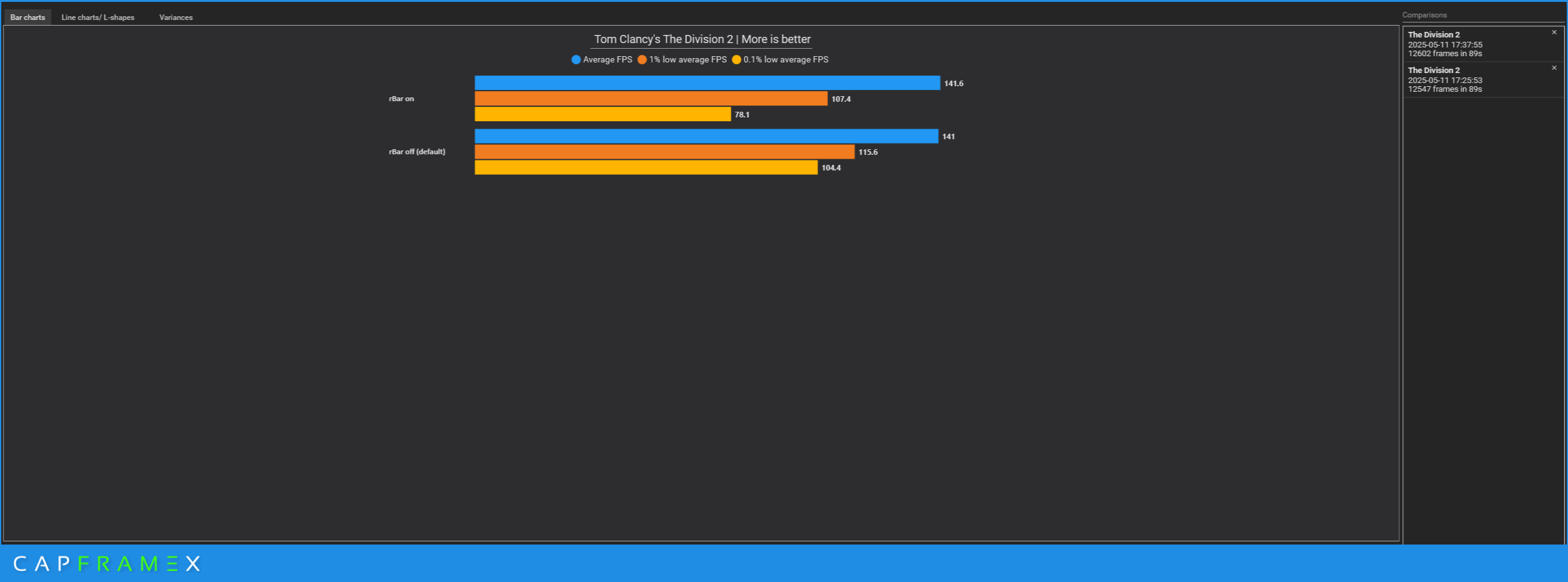Screen dimensions: 1568x582
Task: Click the rBar off orange 115.6 bar
Action: click(x=664, y=152)
